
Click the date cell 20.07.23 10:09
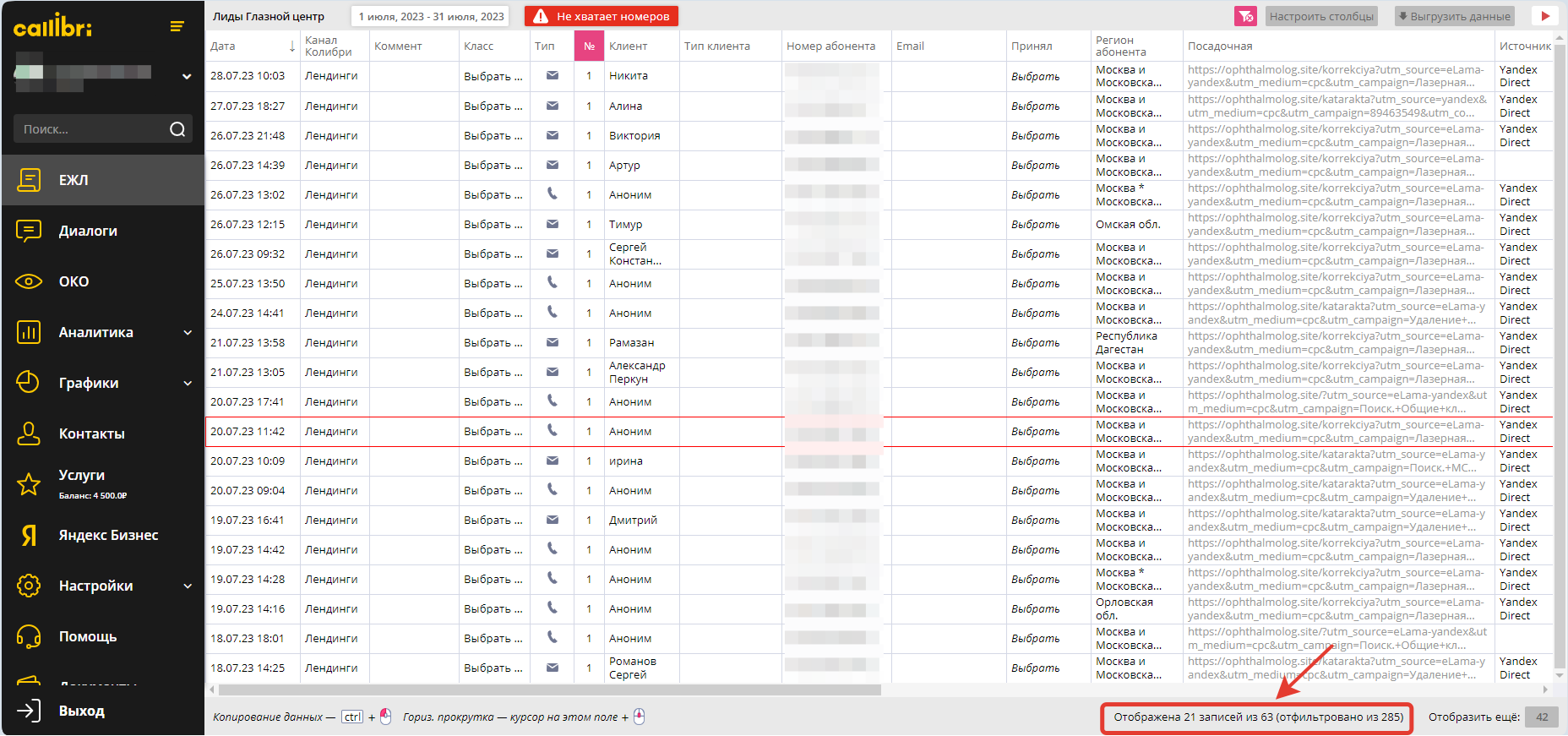pos(248,461)
